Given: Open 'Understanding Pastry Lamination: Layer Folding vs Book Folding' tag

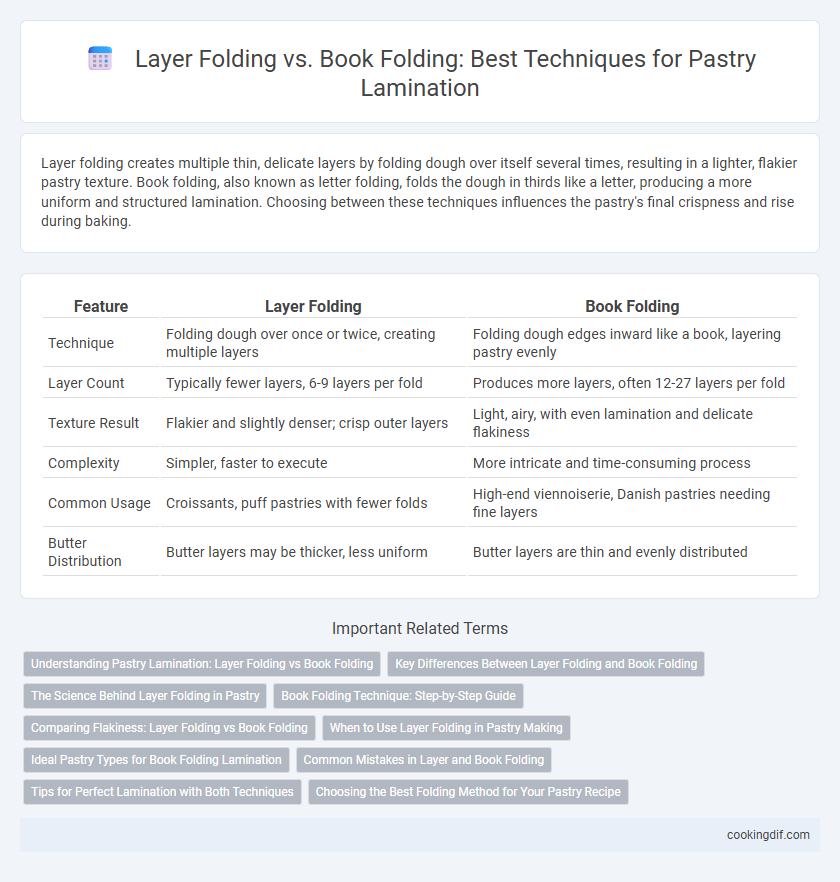Looking at the screenshot, I should point(202,664).
